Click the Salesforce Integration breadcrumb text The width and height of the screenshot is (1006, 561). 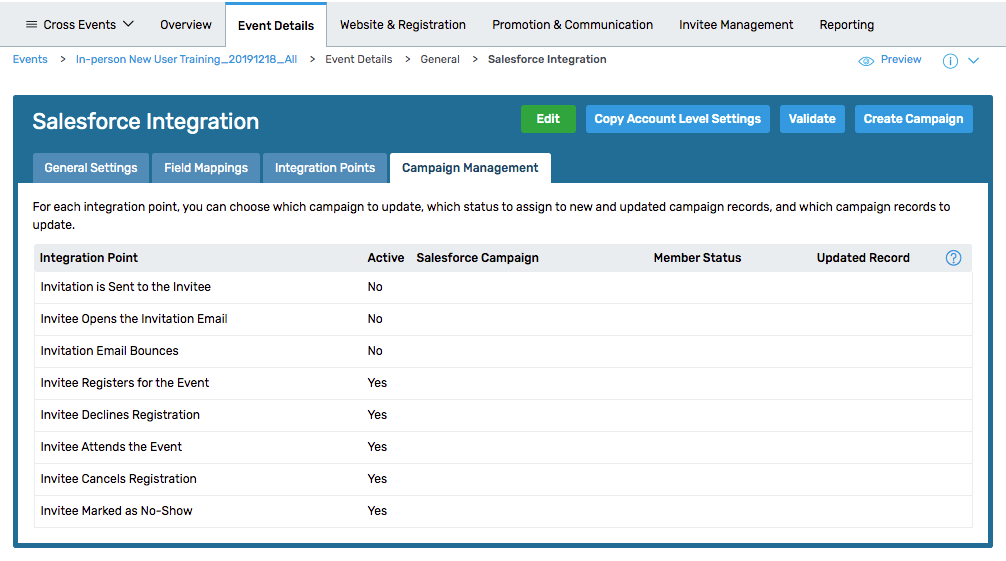(x=547, y=59)
